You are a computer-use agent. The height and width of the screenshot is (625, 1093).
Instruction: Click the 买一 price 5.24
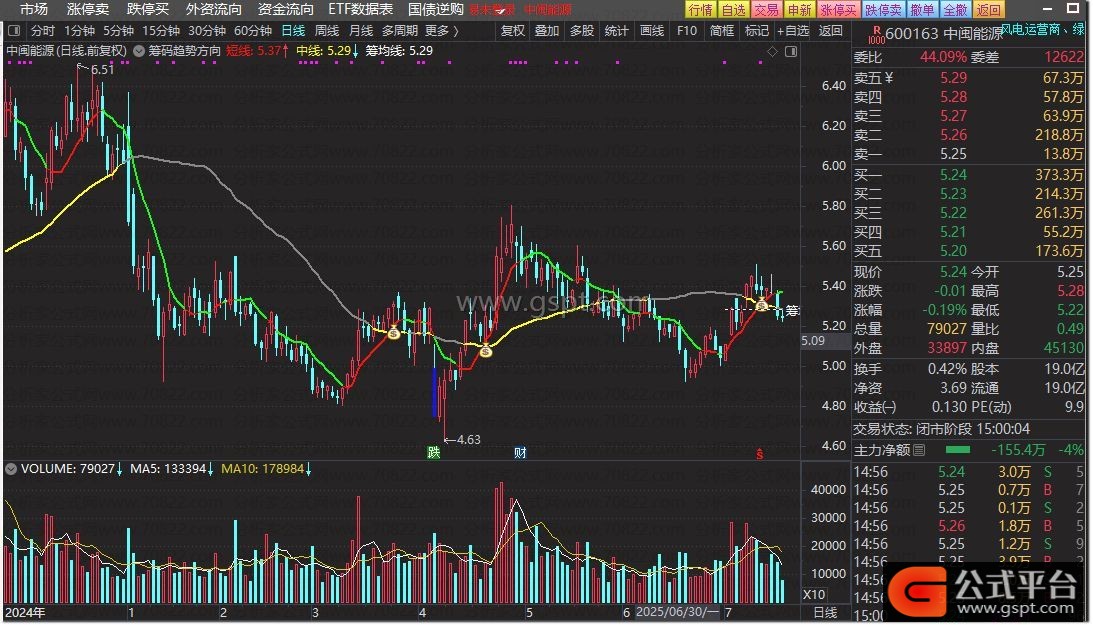click(x=953, y=175)
